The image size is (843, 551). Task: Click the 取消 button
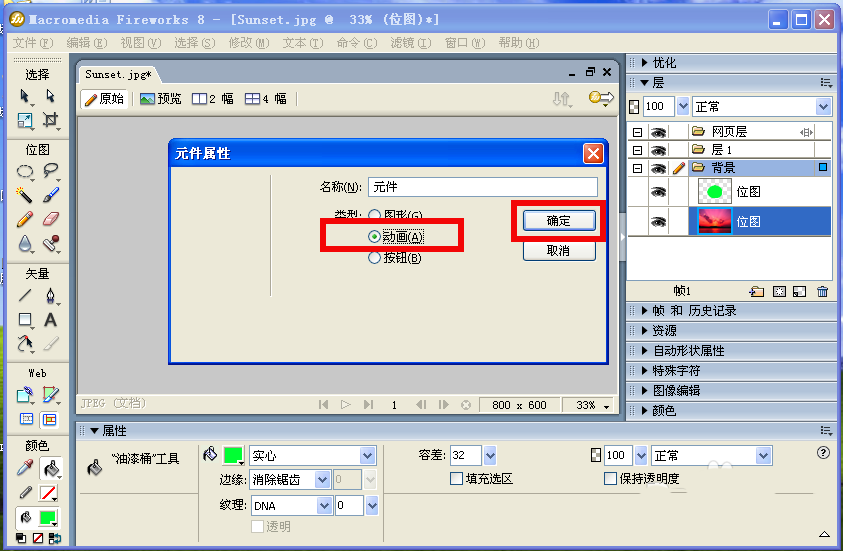coord(559,251)
